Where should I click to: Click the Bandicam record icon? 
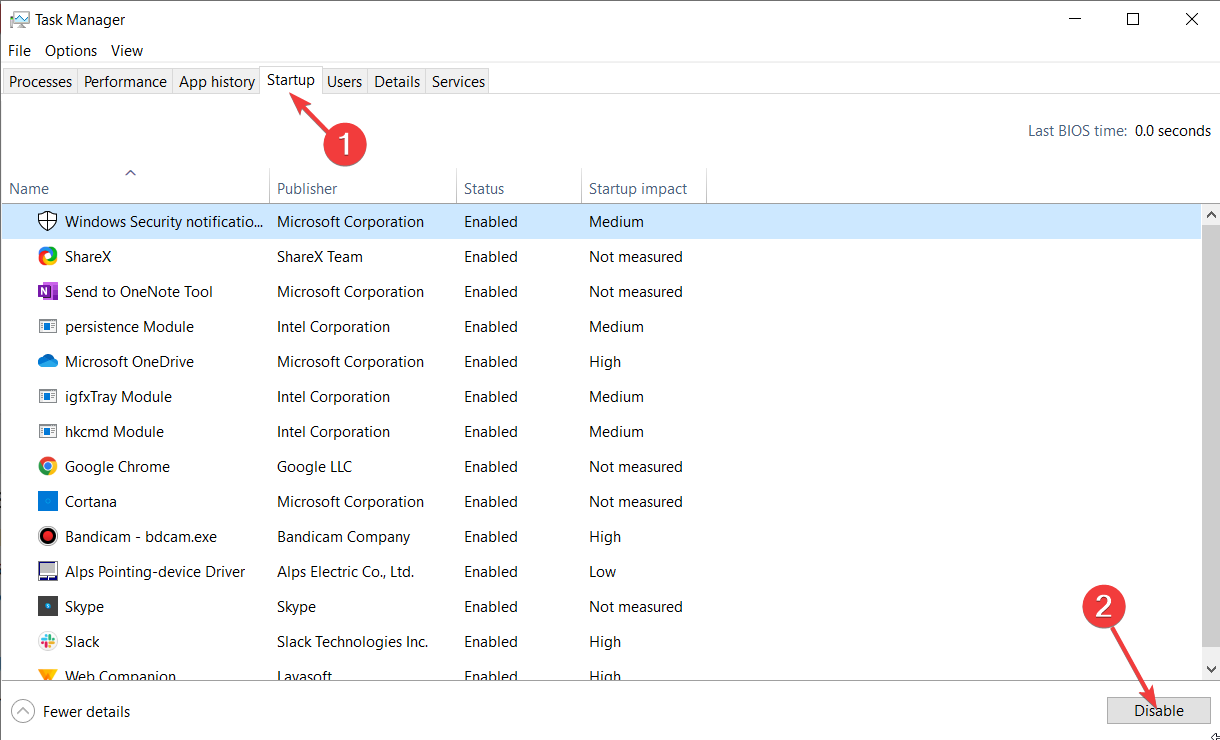[47, 536]
